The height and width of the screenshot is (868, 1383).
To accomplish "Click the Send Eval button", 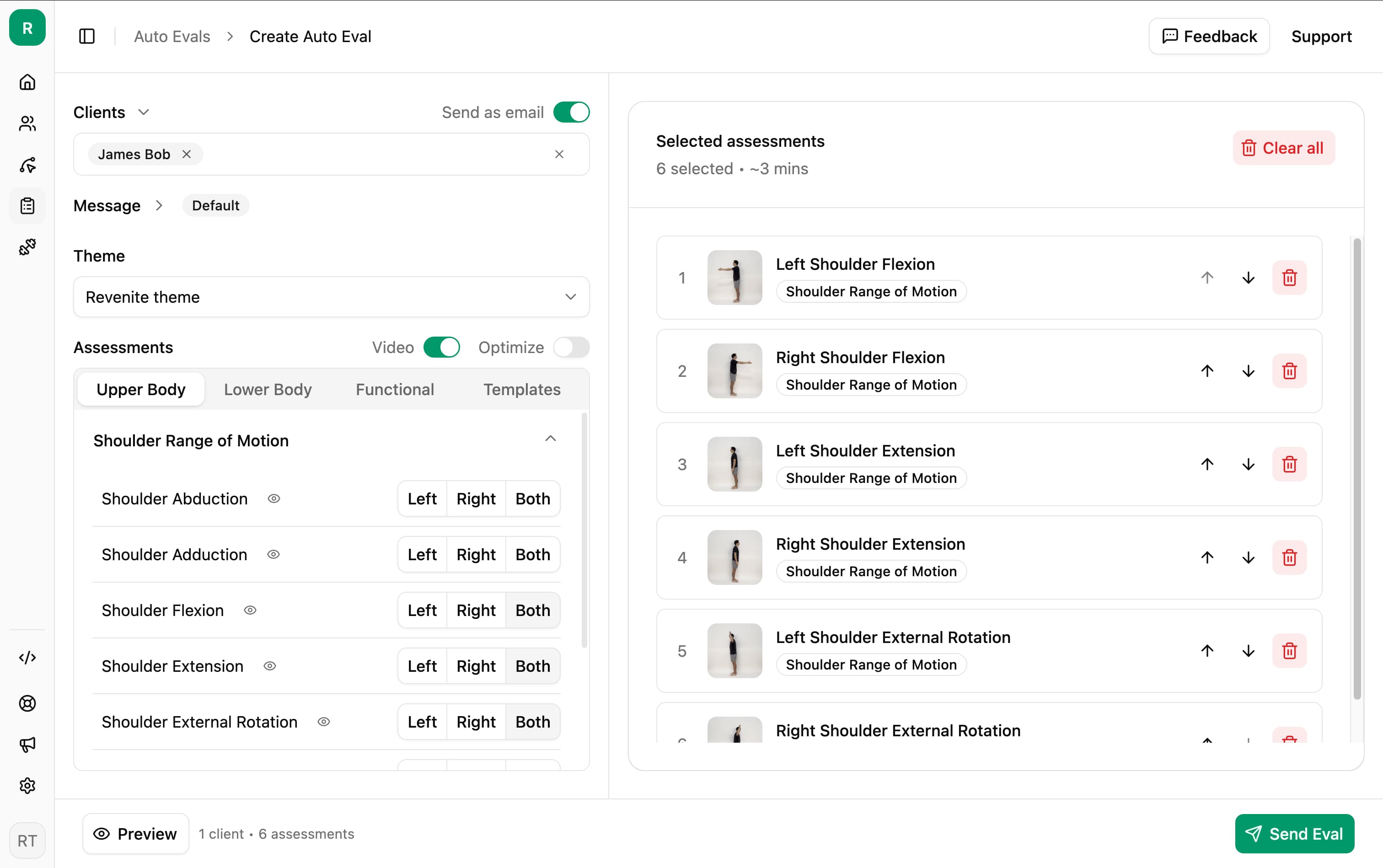I will [x=1295, y=834].
